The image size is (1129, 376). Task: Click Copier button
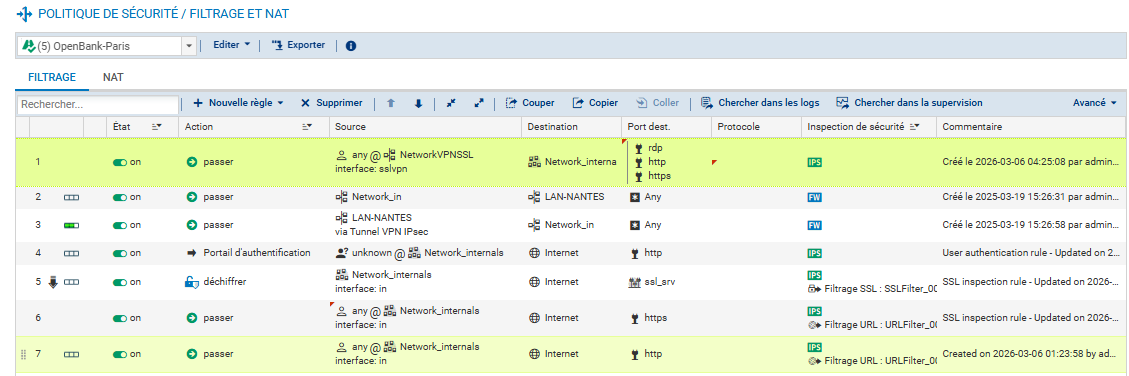[595, 103]
